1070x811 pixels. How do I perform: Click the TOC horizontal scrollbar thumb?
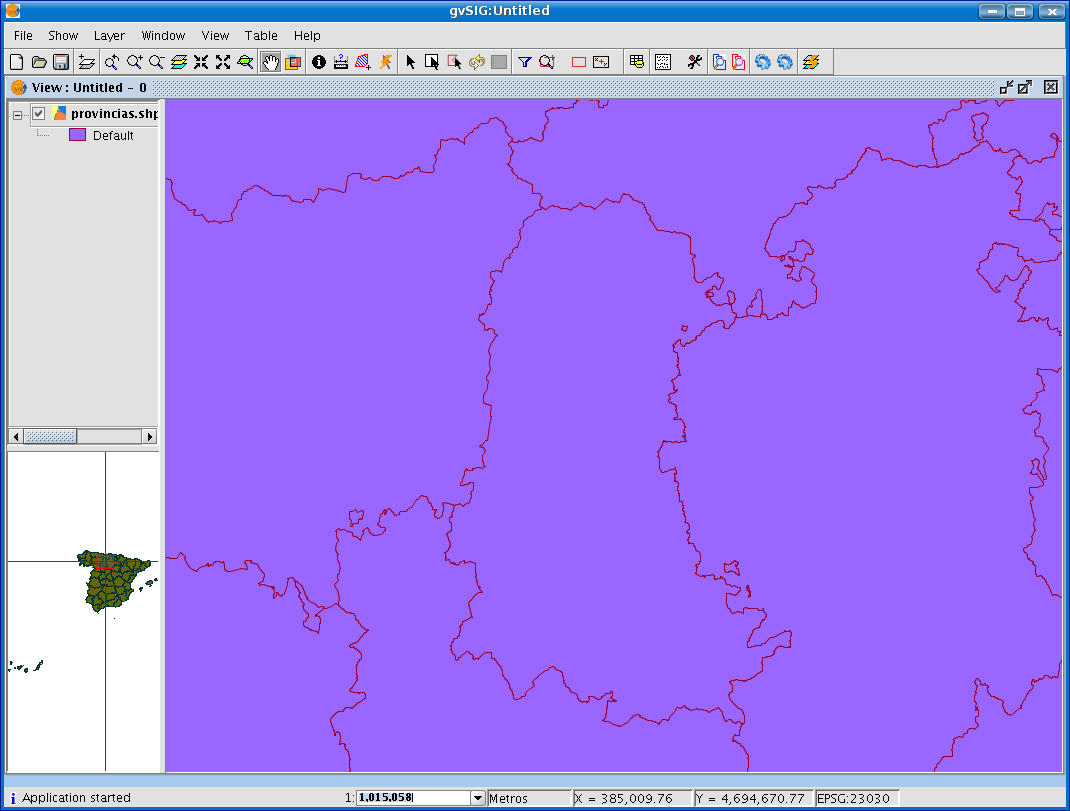click(50, 436)
